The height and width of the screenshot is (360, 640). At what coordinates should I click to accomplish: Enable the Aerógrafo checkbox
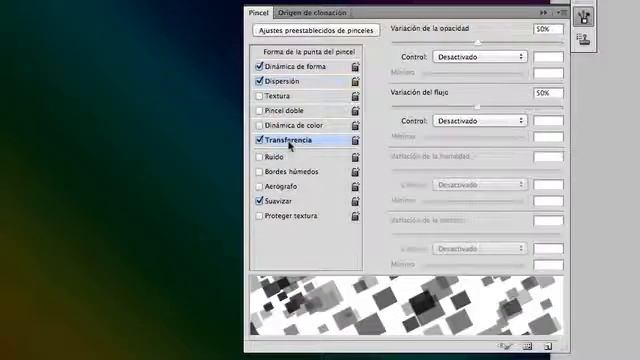(259, 187)
